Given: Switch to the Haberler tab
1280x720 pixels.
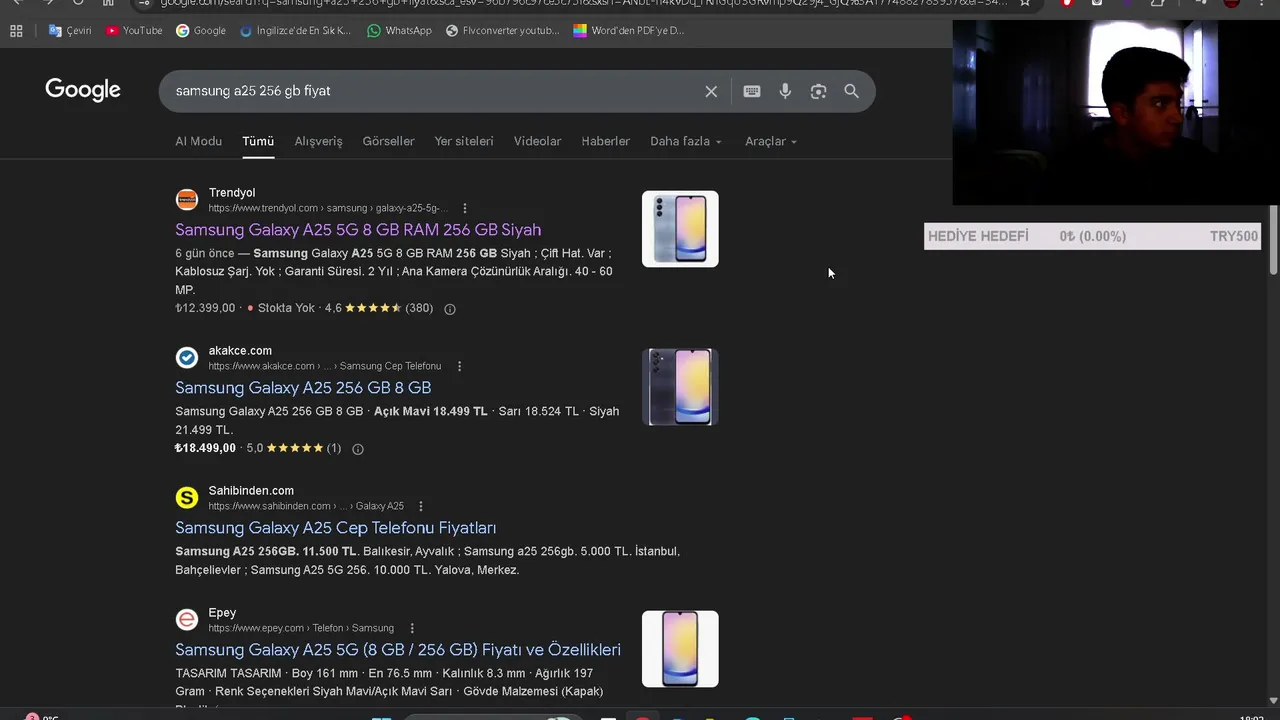Looking at the screenshot, I should pos(606,141).
